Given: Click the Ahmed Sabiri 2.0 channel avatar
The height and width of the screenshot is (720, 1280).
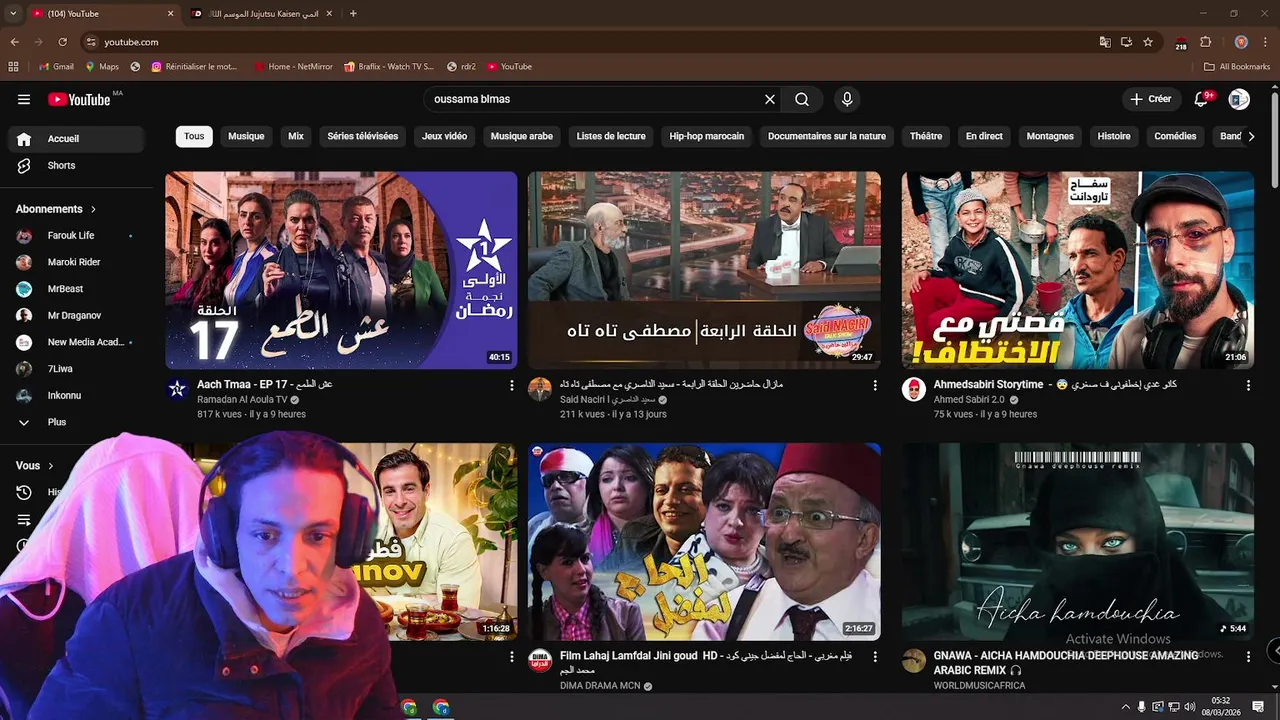Looking at the screenshot, I should (x=914, y=389).
